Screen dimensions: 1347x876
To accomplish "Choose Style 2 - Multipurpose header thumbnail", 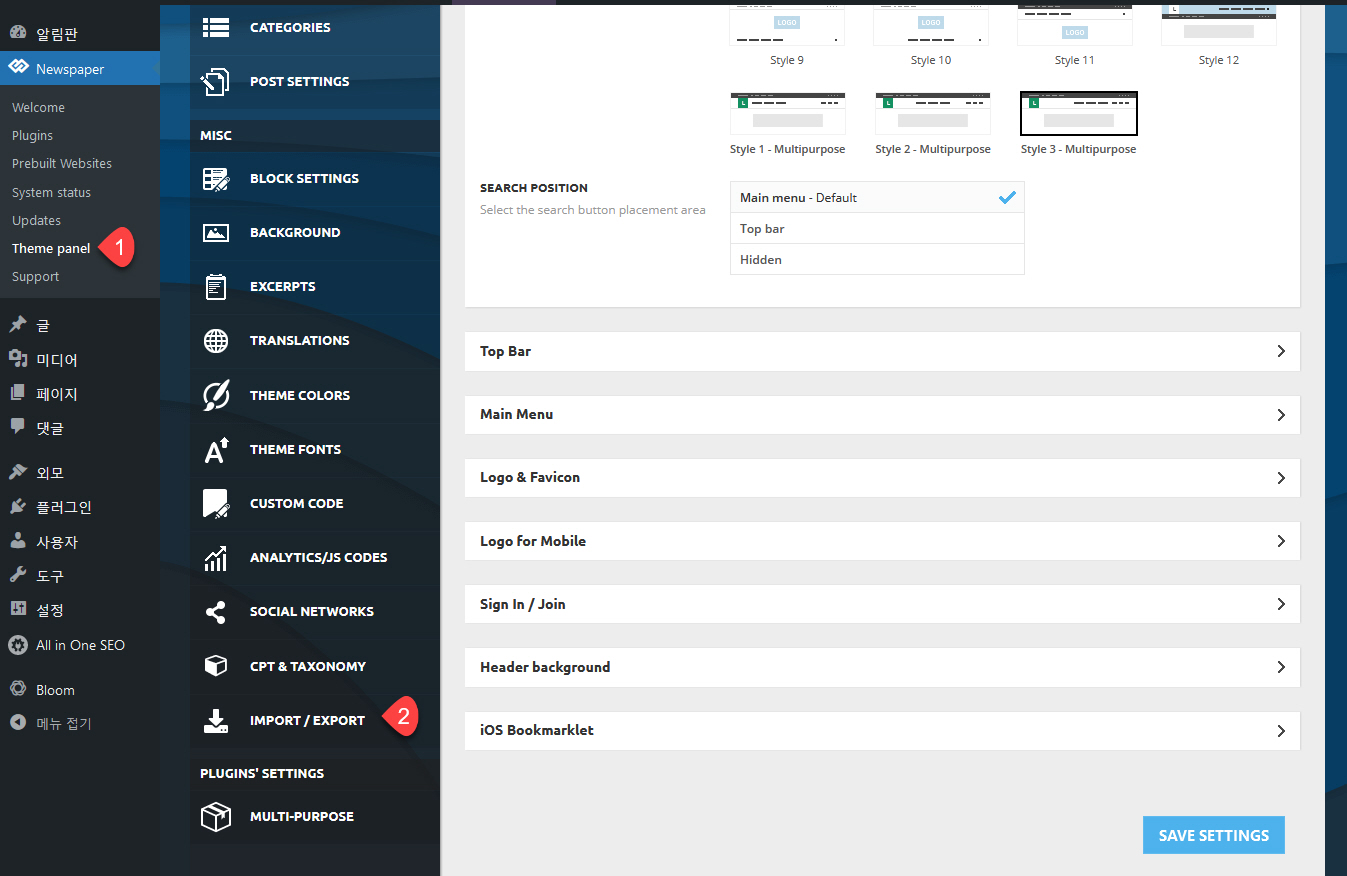I will click(x=933, y=114).
